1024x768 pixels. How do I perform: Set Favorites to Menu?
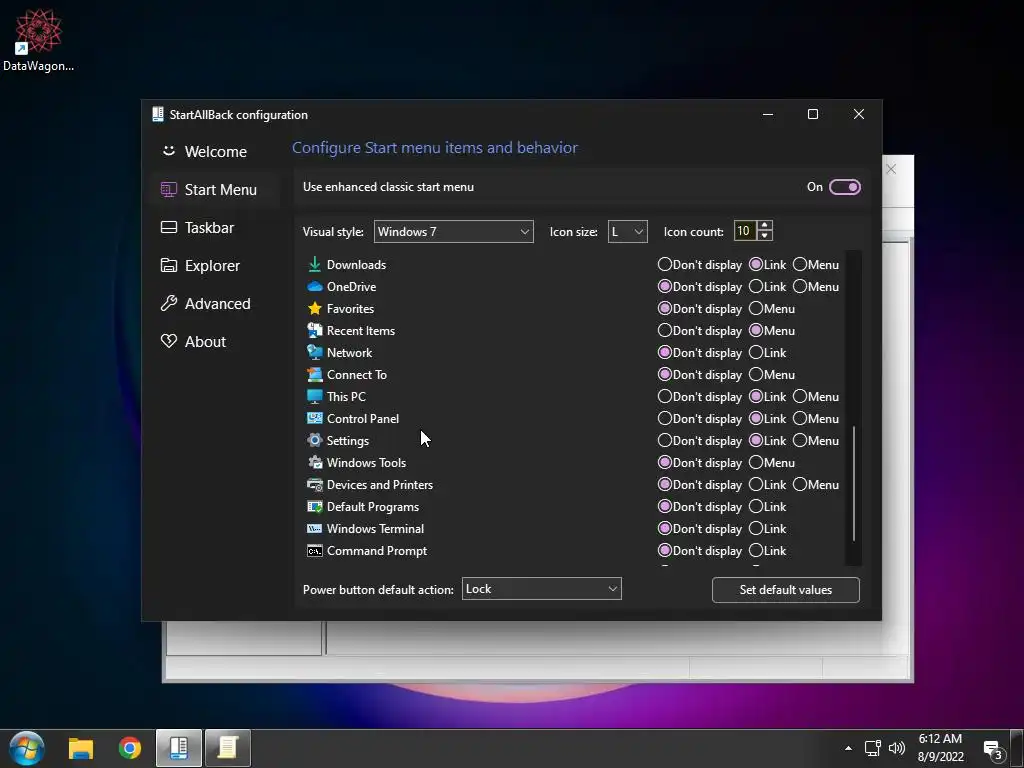(x=772, y=308)
